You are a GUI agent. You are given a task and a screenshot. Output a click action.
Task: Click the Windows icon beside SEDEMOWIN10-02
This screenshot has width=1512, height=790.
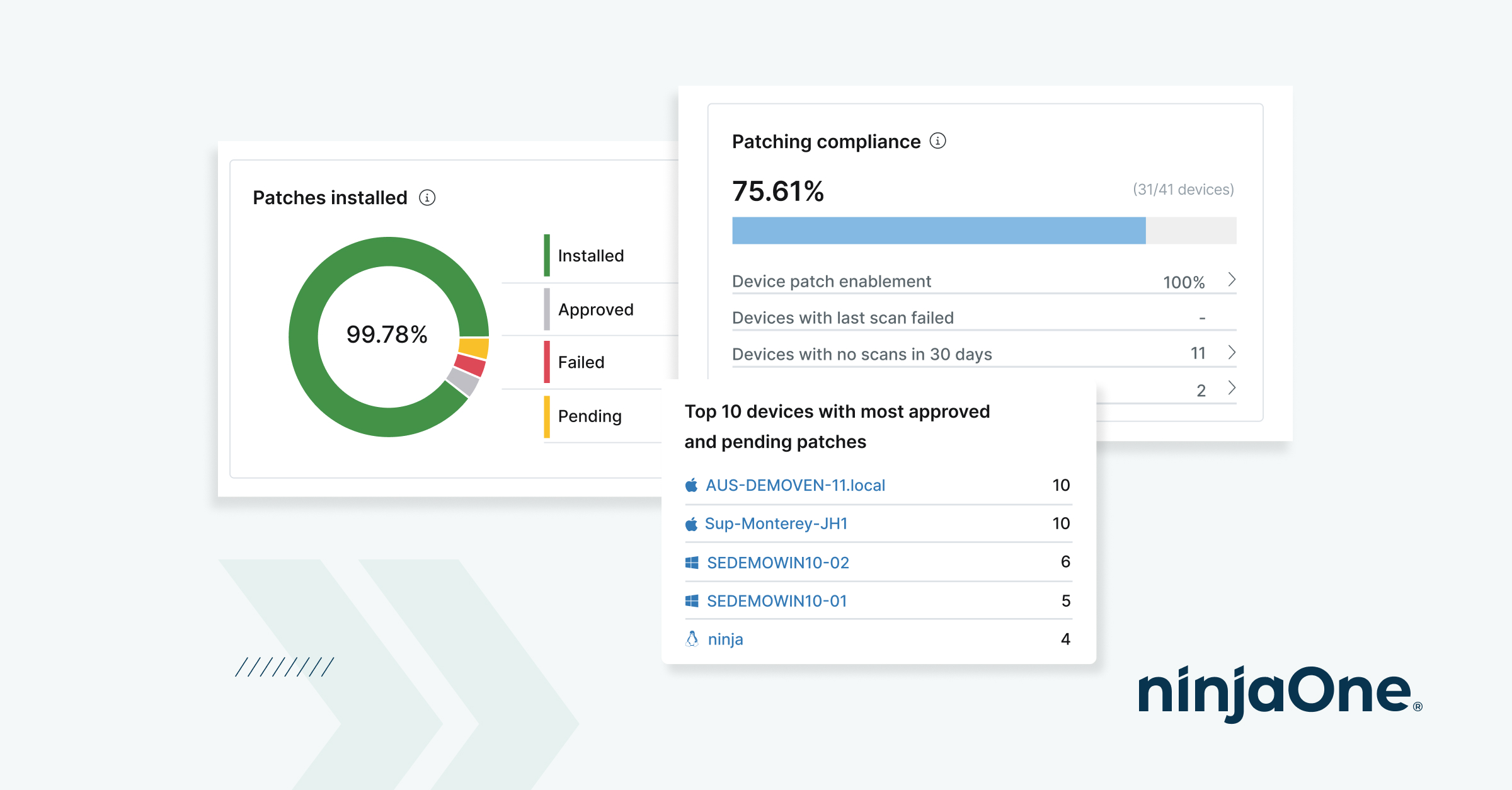[691, 562]
